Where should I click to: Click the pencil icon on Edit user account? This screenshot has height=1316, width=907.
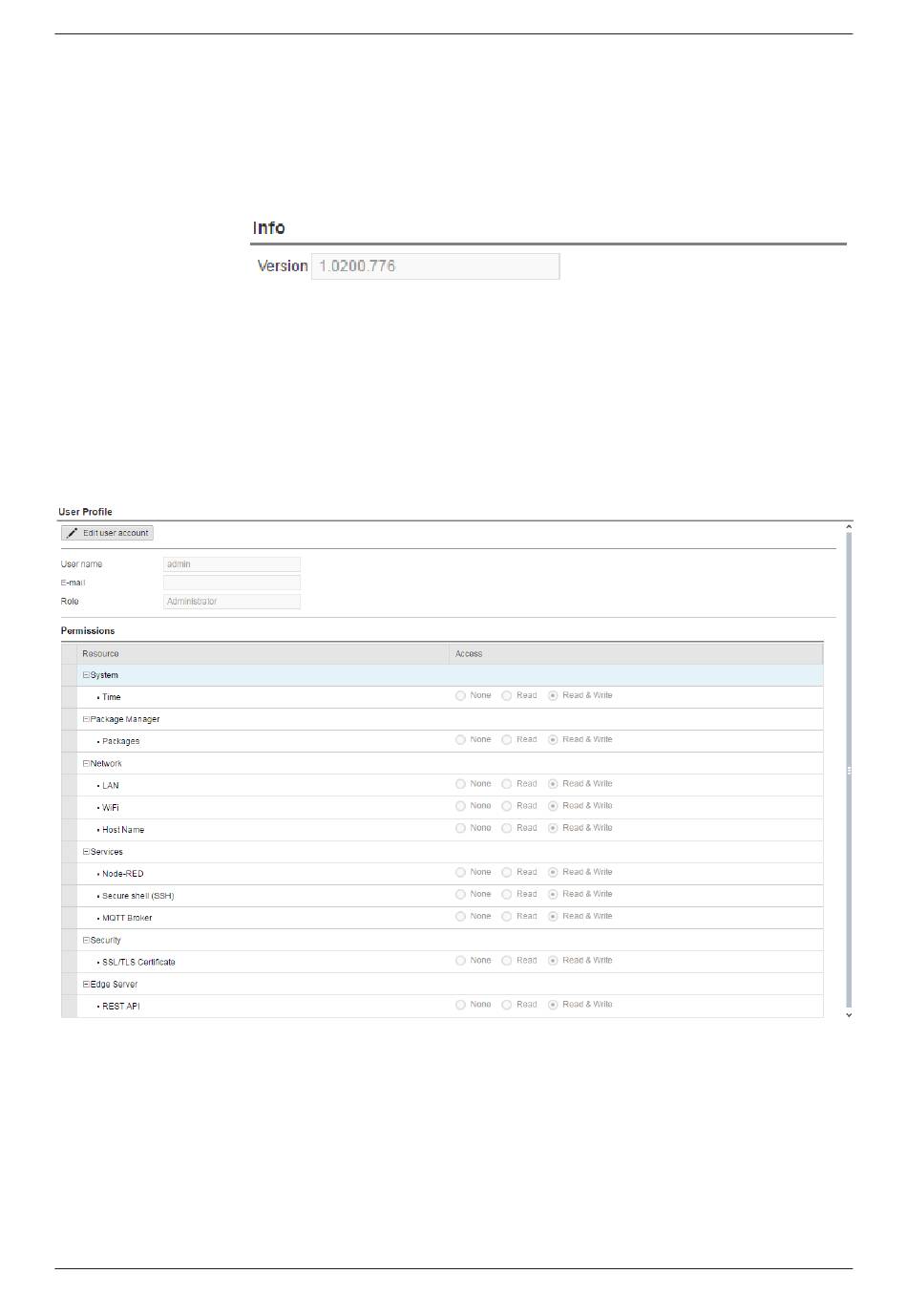(72, 533)
